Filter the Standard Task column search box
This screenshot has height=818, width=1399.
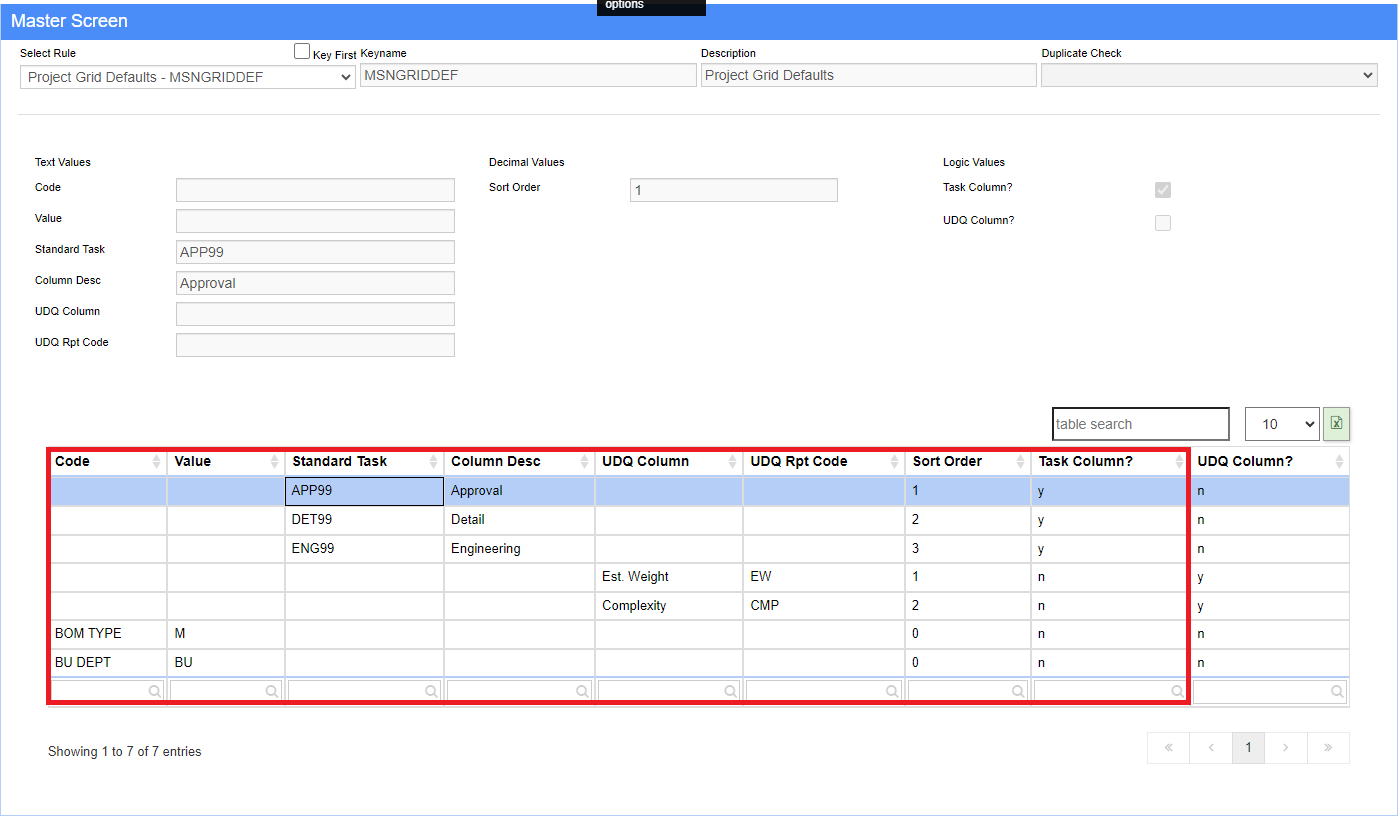point(364,690)
